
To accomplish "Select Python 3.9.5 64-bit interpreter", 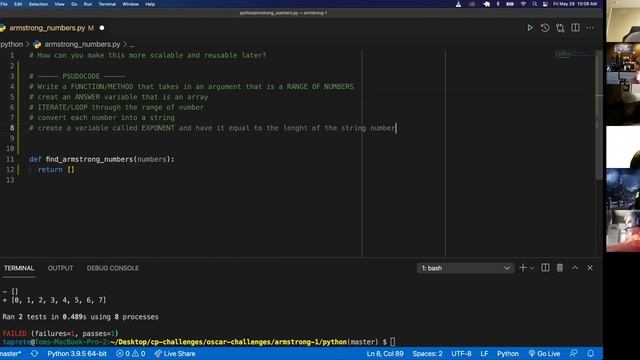I will [x=77, y=353].
